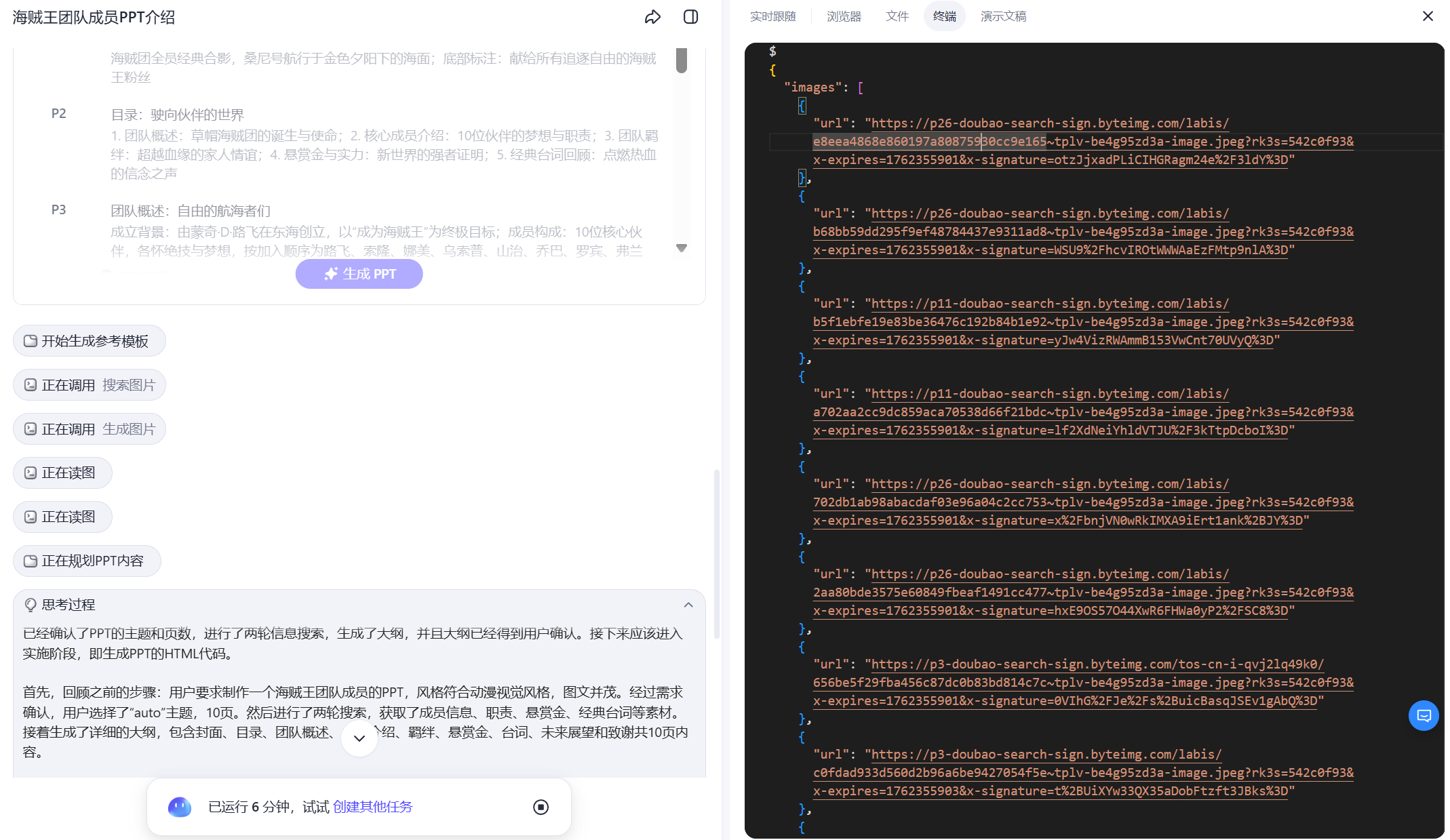1450x840 pixels.
Task: Open the 文件 tab
Action: pos(897,16)
